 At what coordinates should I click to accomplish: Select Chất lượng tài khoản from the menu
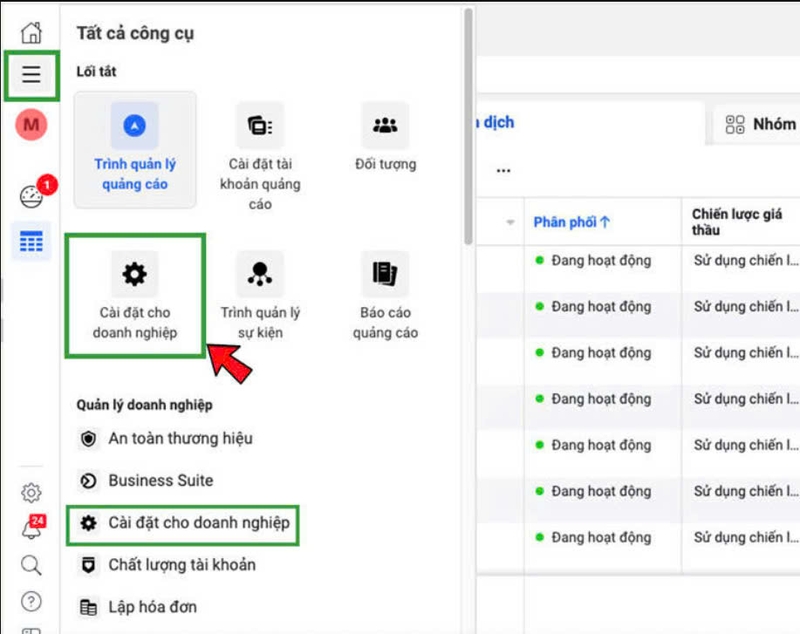pyautogui.click(x=163, y=564)
